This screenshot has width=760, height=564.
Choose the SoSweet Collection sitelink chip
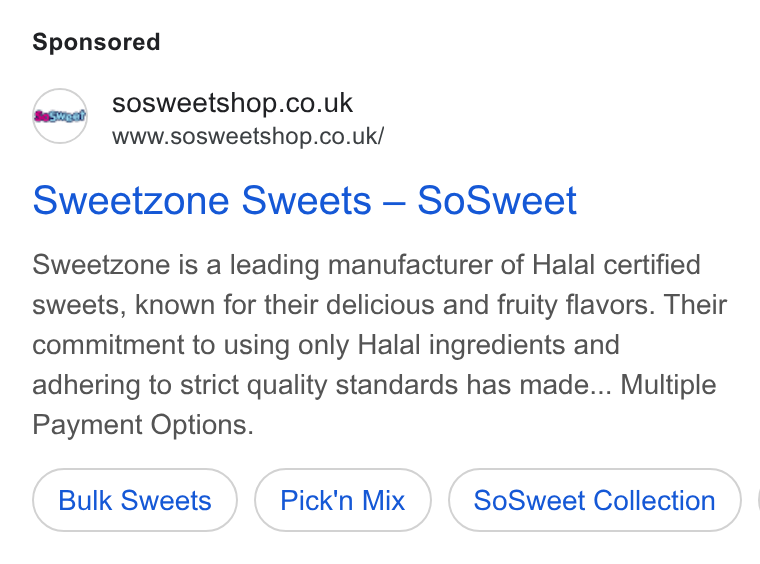click(595, 500)
